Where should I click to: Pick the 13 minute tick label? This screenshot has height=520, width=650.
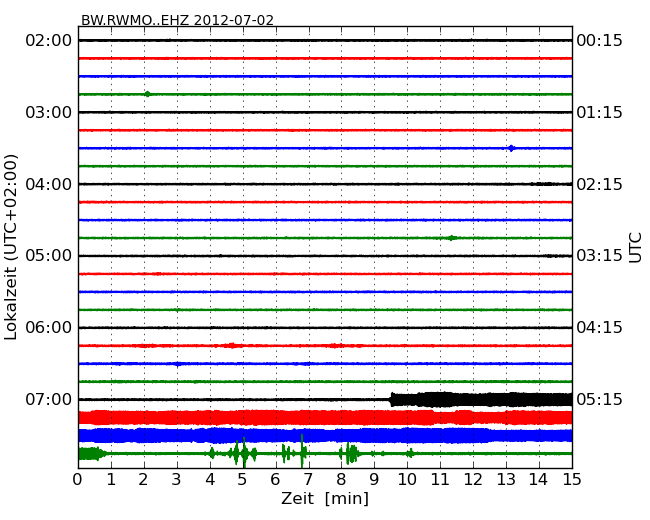(x=506, y=480)
